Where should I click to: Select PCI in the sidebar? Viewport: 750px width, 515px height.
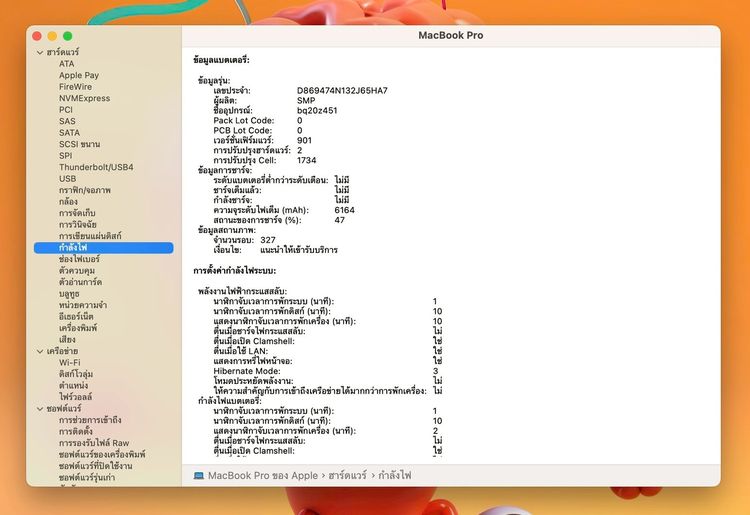66,110
